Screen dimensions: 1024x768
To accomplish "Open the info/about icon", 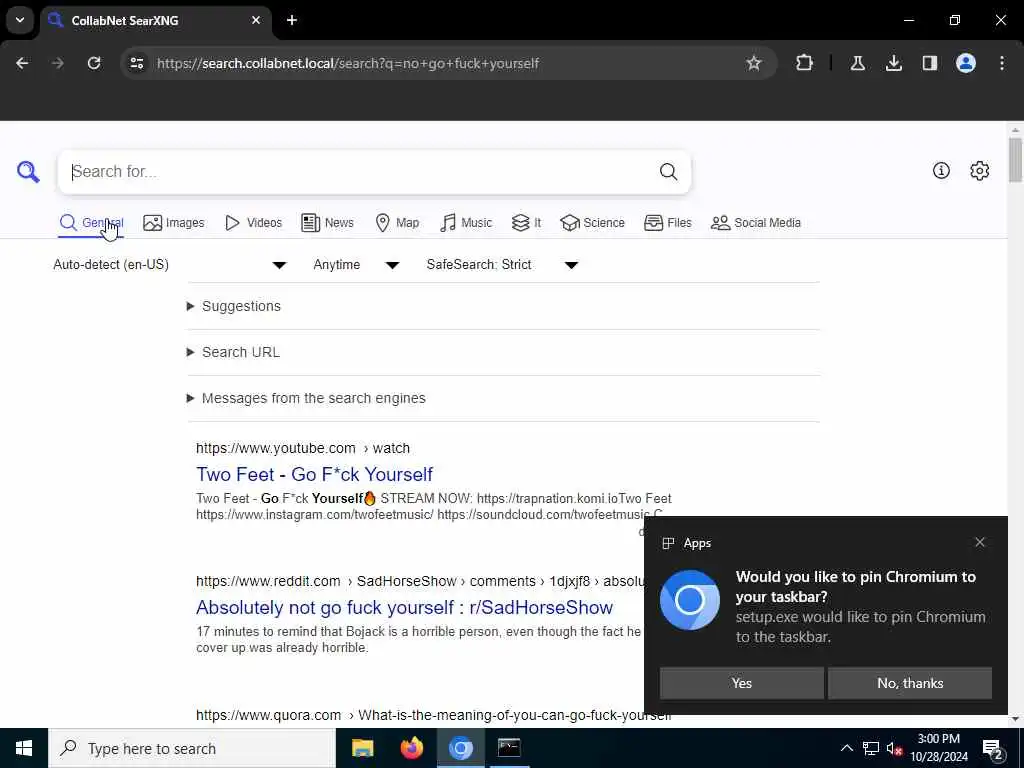I will 941,170.
